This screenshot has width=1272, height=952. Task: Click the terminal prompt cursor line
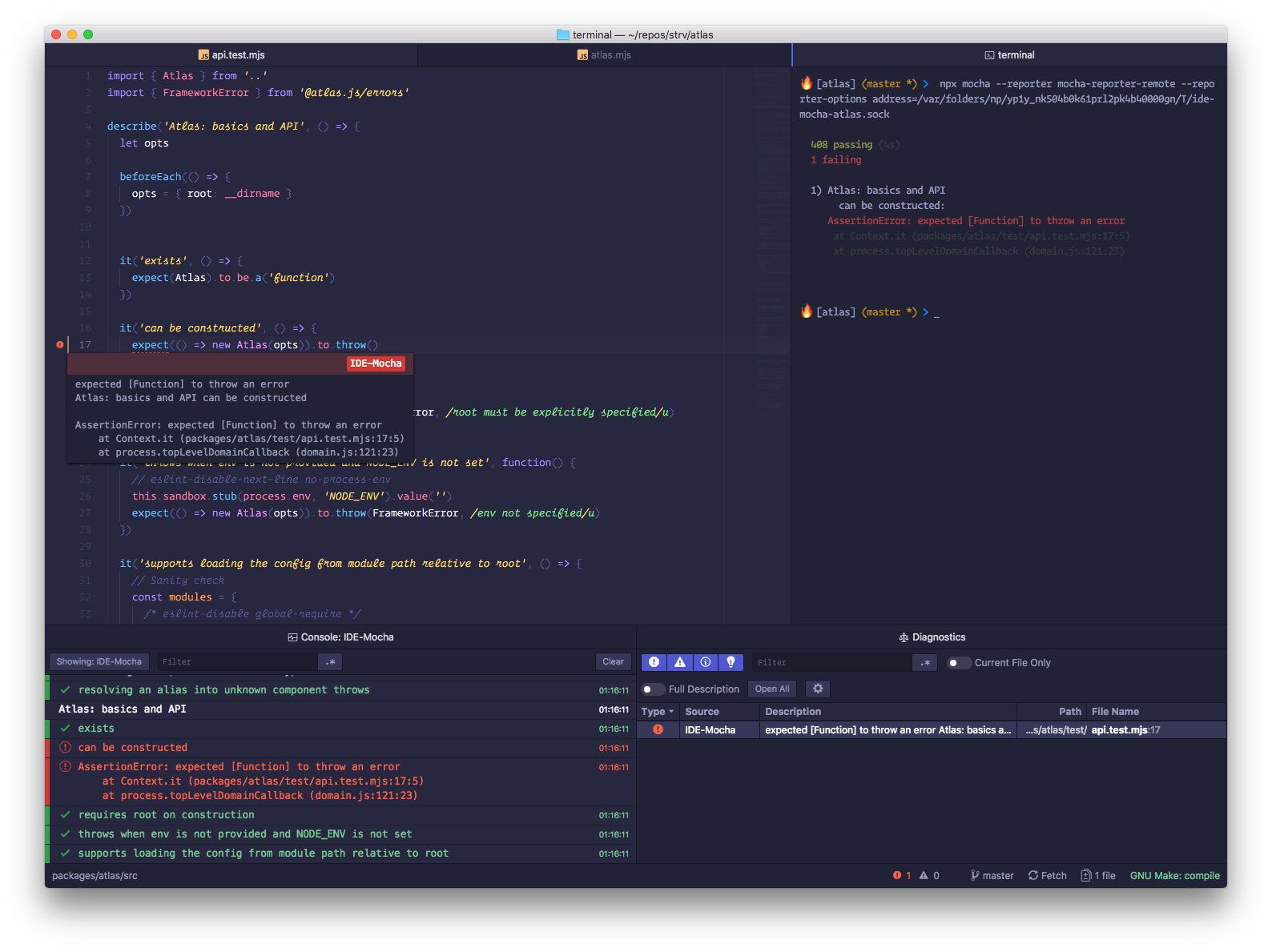pyautogui.click(x=870, y=312)
